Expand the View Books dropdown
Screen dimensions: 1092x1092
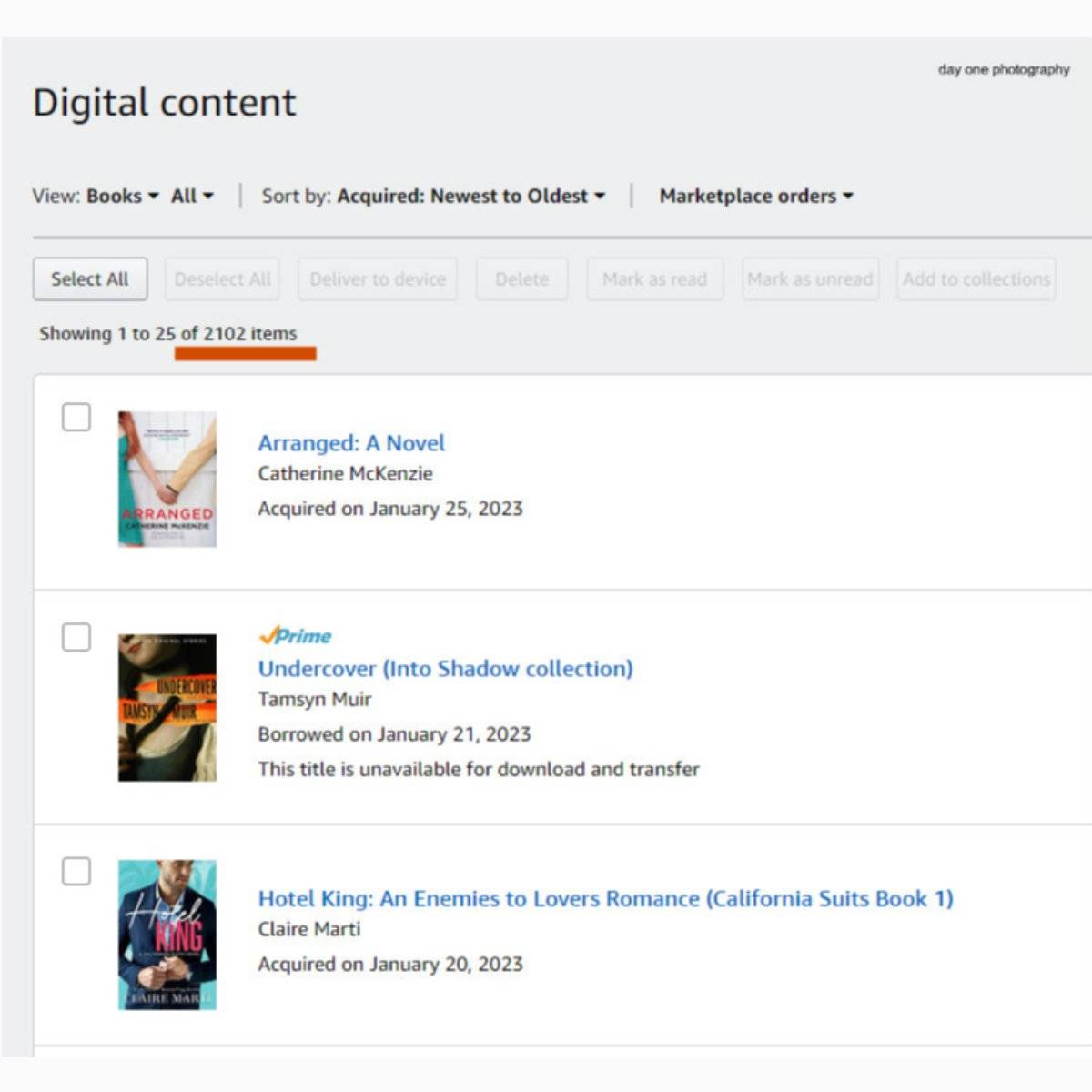click(123, 196)
